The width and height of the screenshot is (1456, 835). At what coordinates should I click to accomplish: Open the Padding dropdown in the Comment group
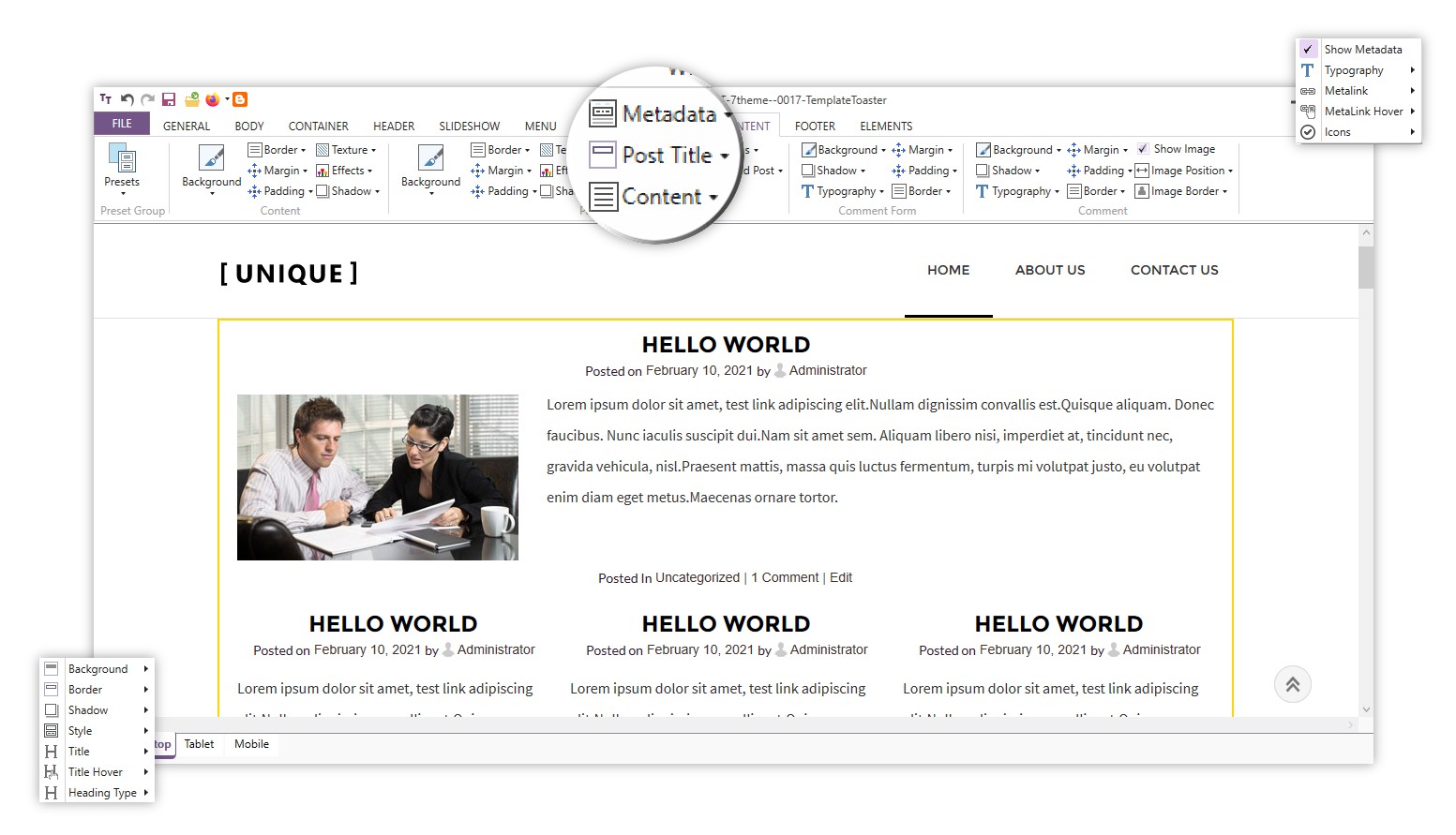point(1100,171)
